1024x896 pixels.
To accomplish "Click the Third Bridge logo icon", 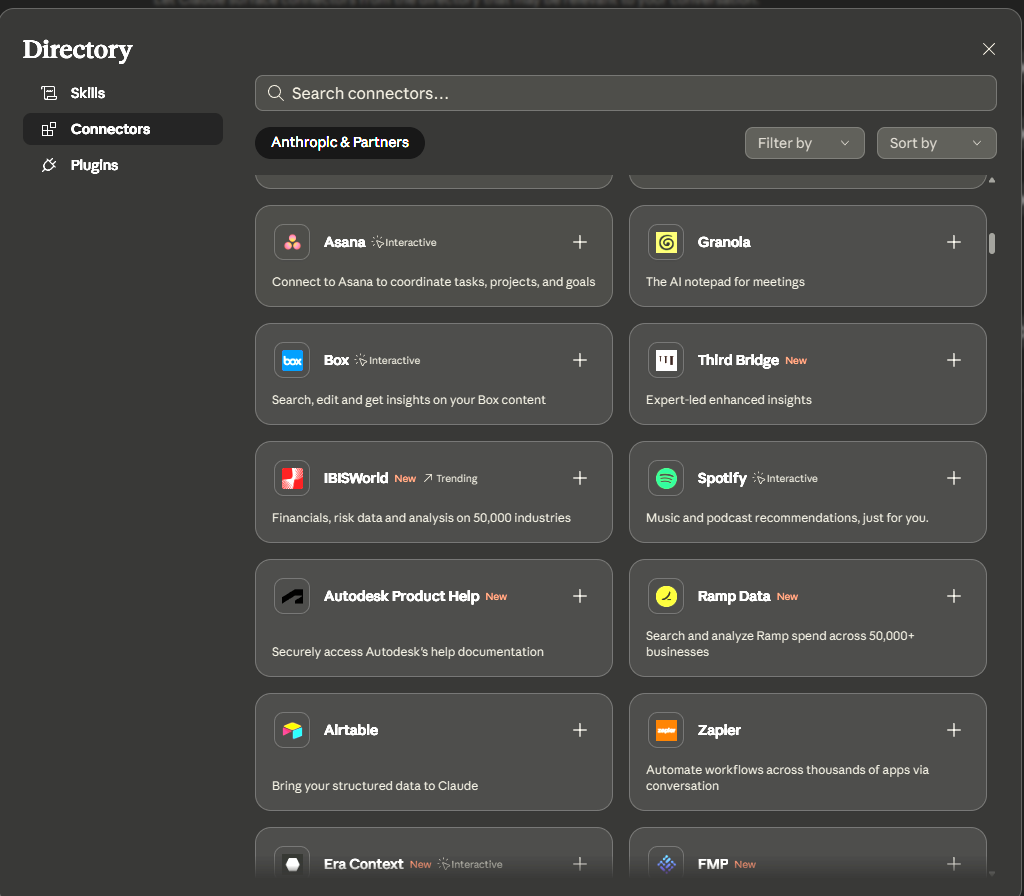I will click(x=666, y=360).
